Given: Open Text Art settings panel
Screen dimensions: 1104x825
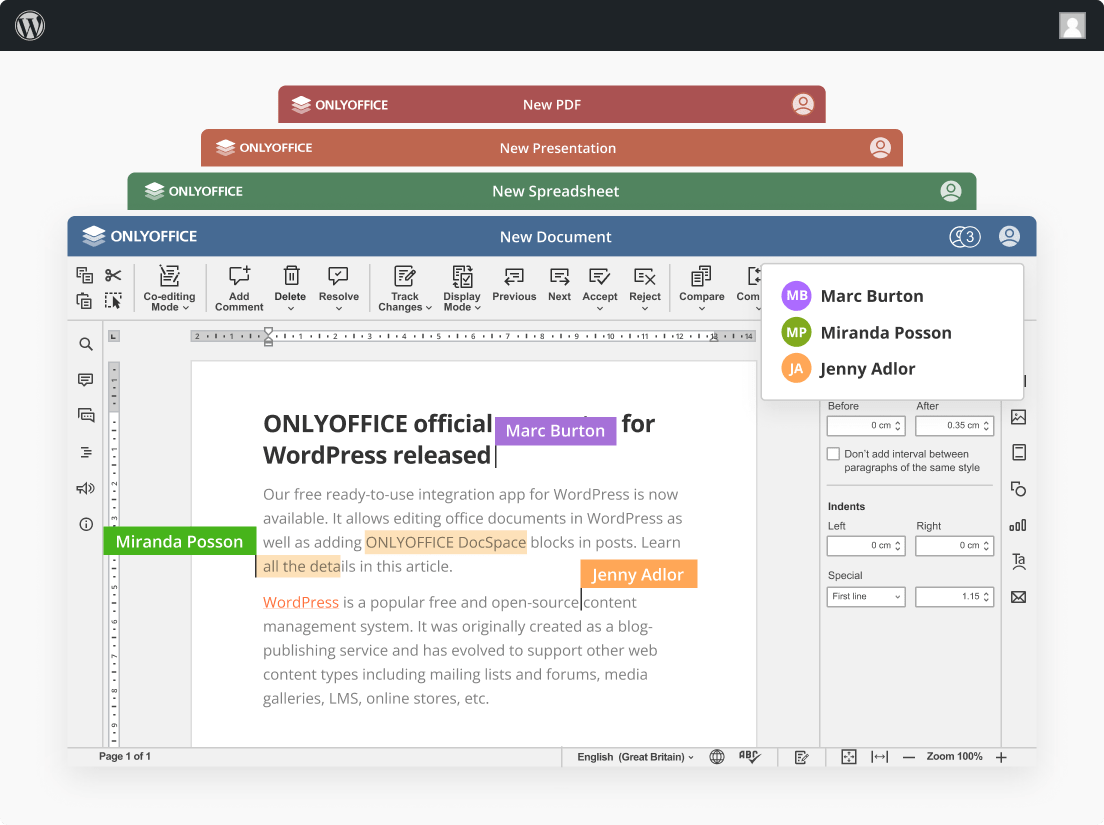Looking at the screenshot, I should pyautogui.click(x=1018, y=561).
